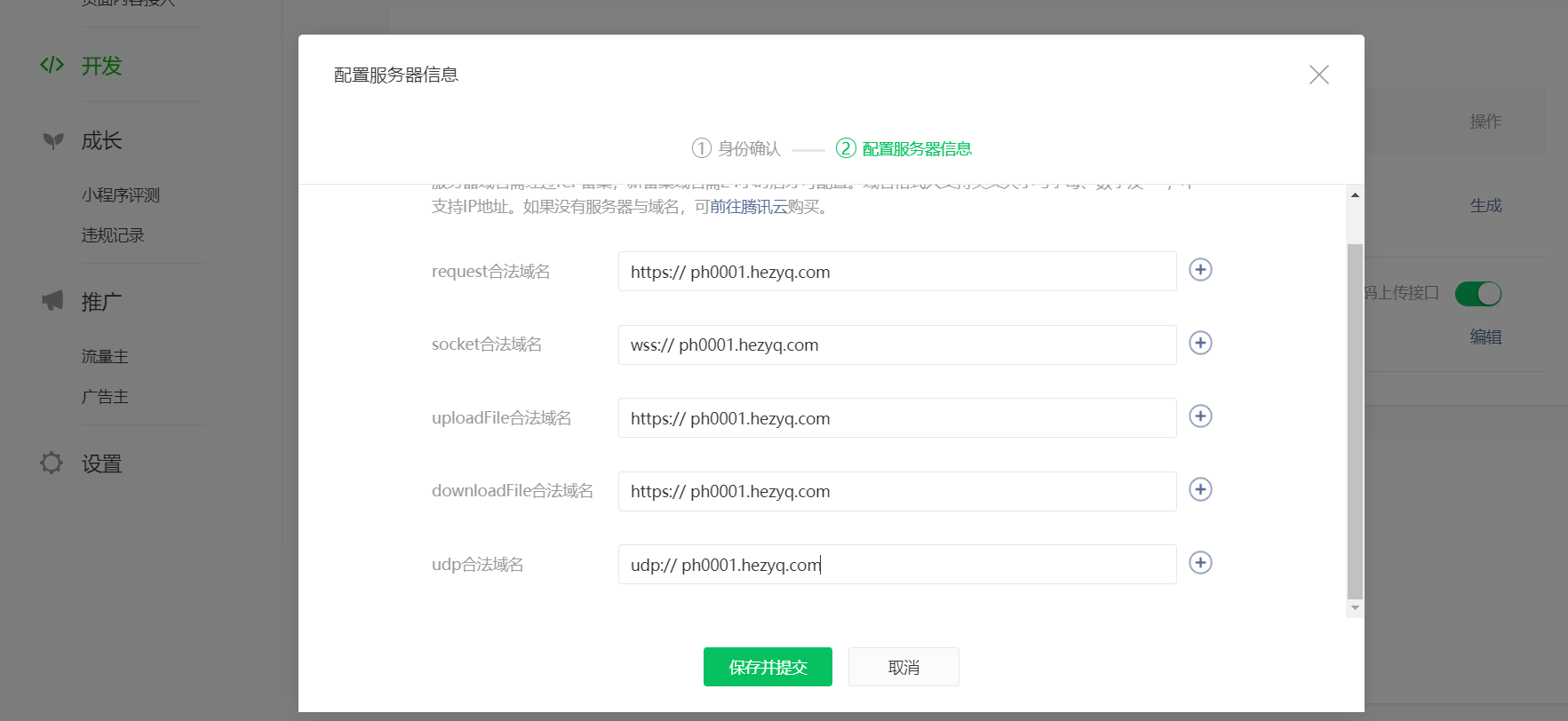Click the dialog scrollbar up arrow

(x=1355, y=194)
